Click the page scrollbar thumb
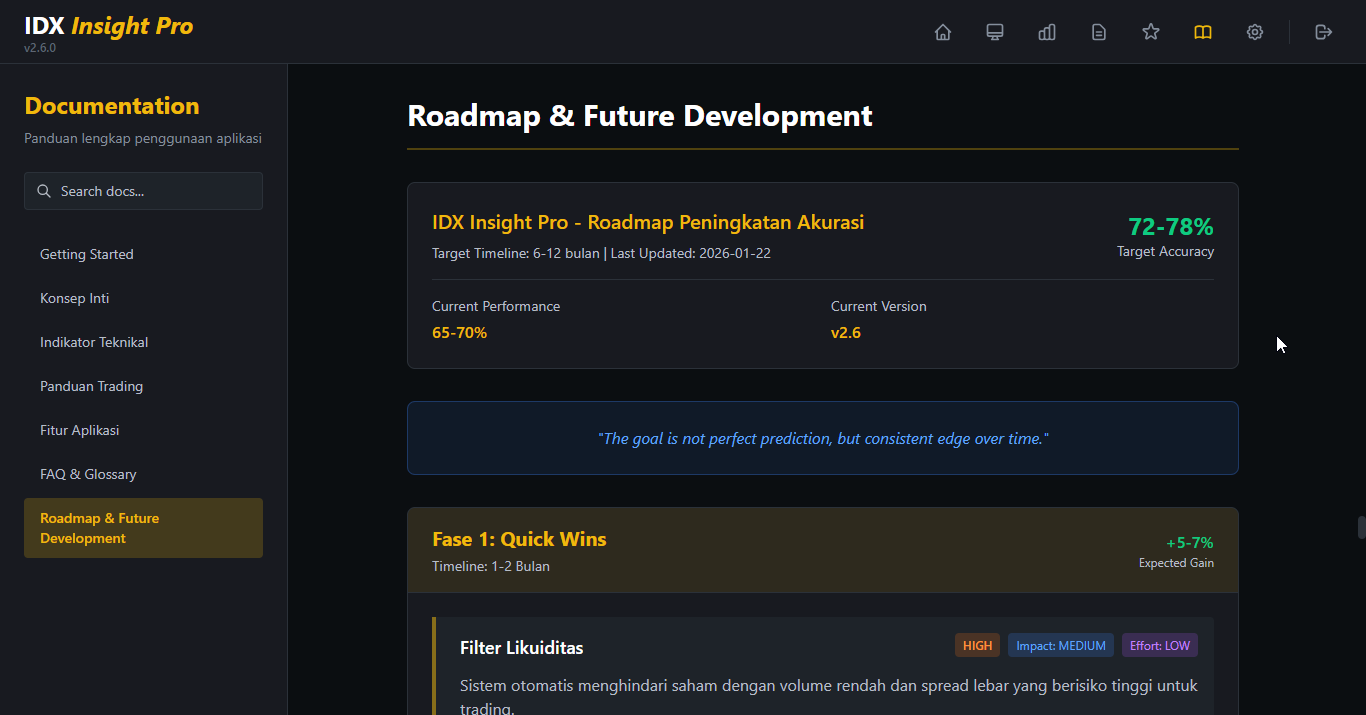The width and height of the screenshot is (1366, 715). coord(1361,527)
